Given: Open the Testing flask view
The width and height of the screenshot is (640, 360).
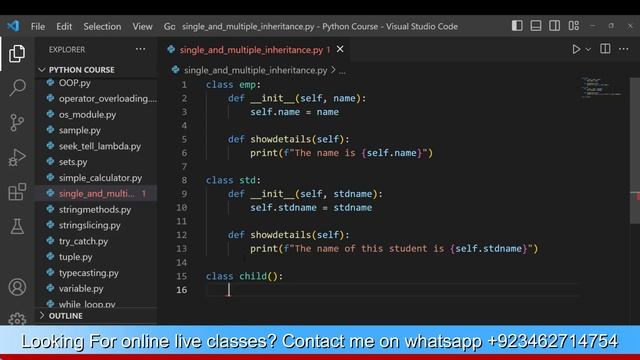Looking at the screenshot, I should [x=17, y=226].
